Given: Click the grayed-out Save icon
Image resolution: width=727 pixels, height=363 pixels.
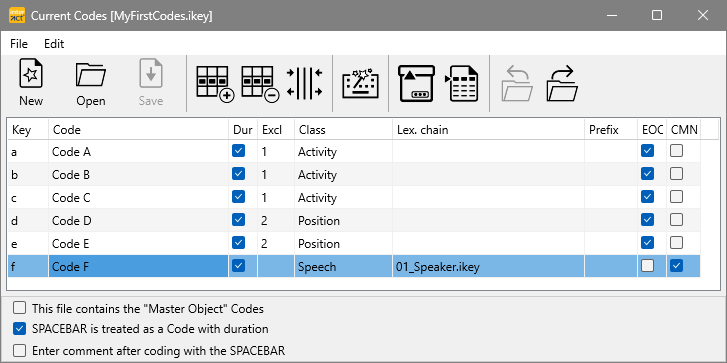Looking at the screenshot, I should 151,83.
